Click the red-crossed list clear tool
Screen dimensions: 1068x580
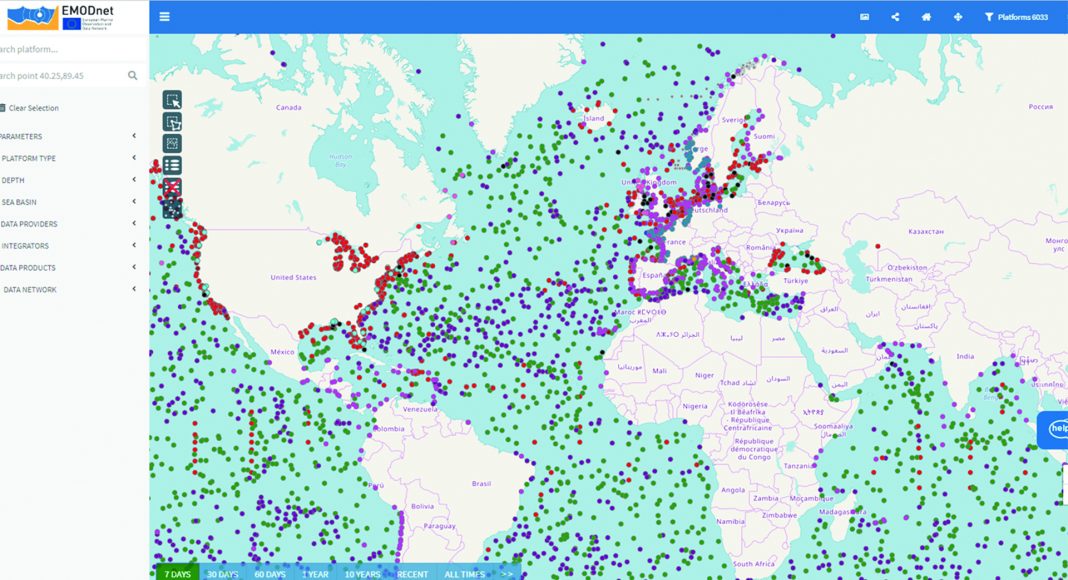point(172,188)
